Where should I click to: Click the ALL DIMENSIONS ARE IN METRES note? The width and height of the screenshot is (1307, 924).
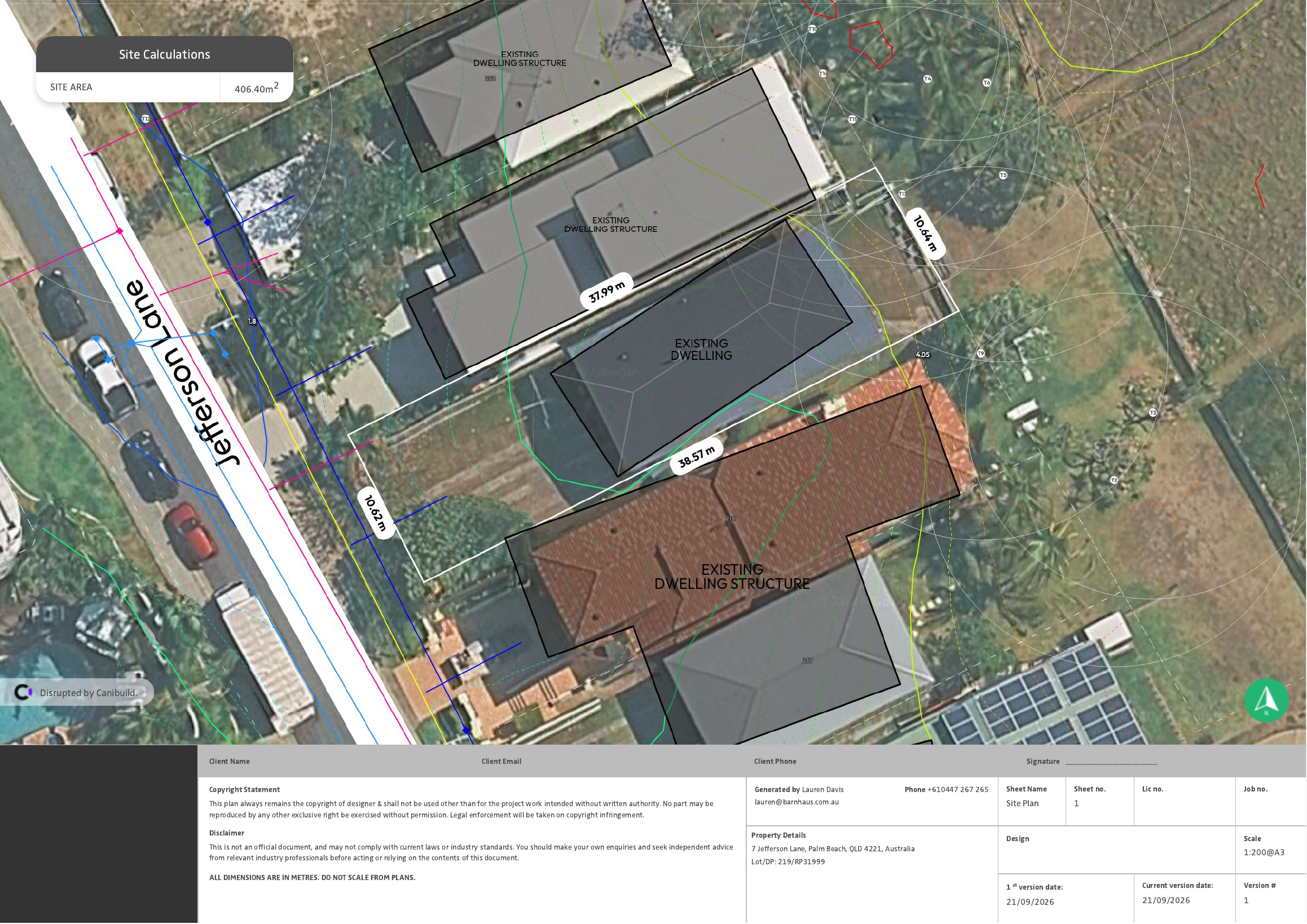pos(312,877)
